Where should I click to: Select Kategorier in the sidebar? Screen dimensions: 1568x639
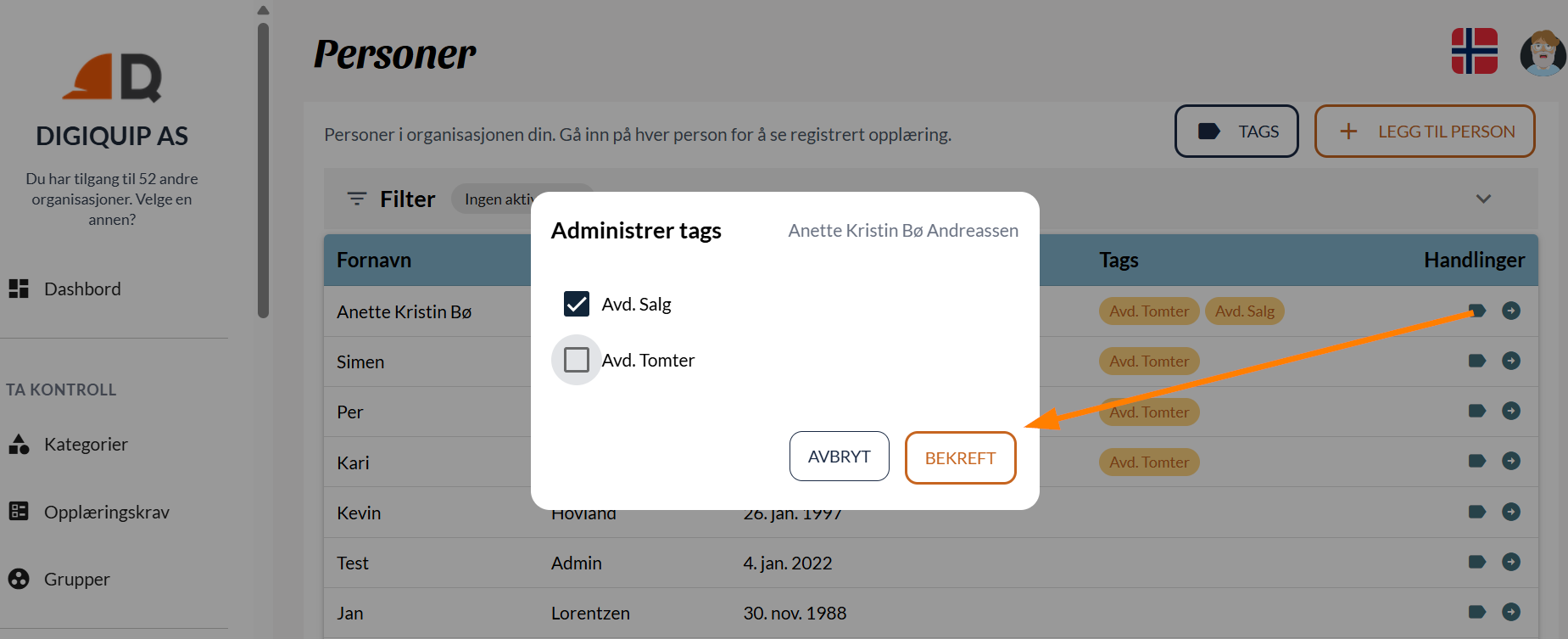(x=85, y=444)
